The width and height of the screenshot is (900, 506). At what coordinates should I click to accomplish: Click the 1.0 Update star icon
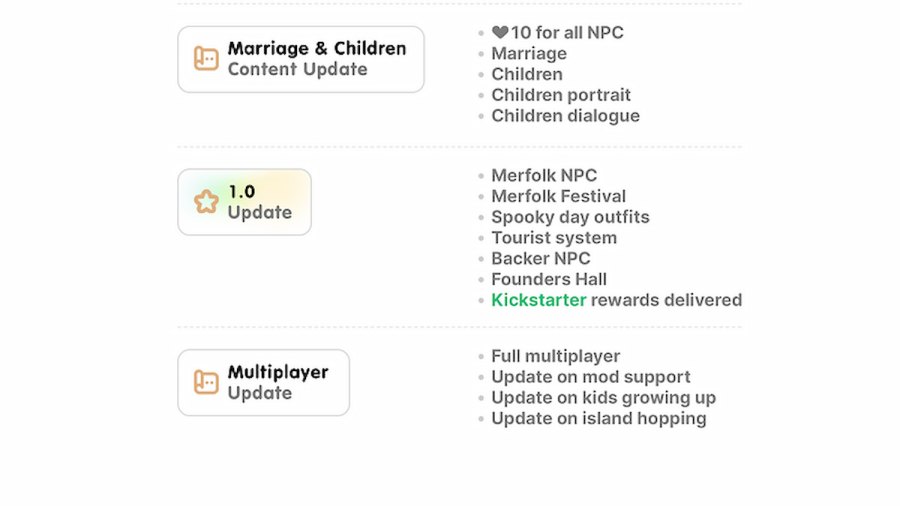click(x=206, y=202)
